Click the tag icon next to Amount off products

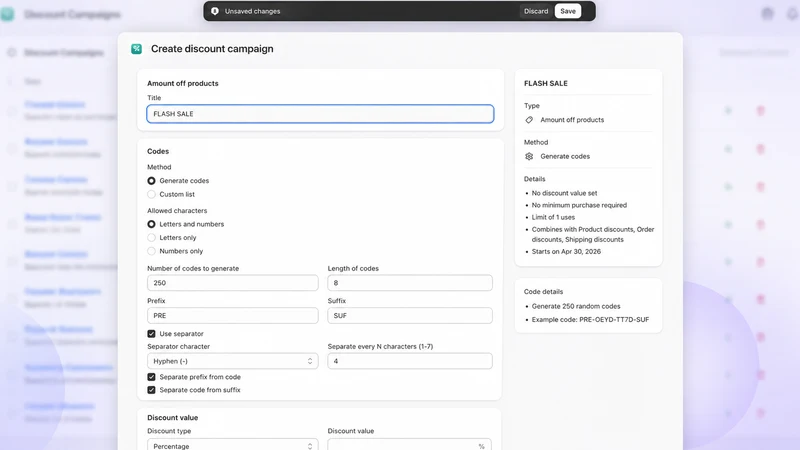tap(529, 120)
